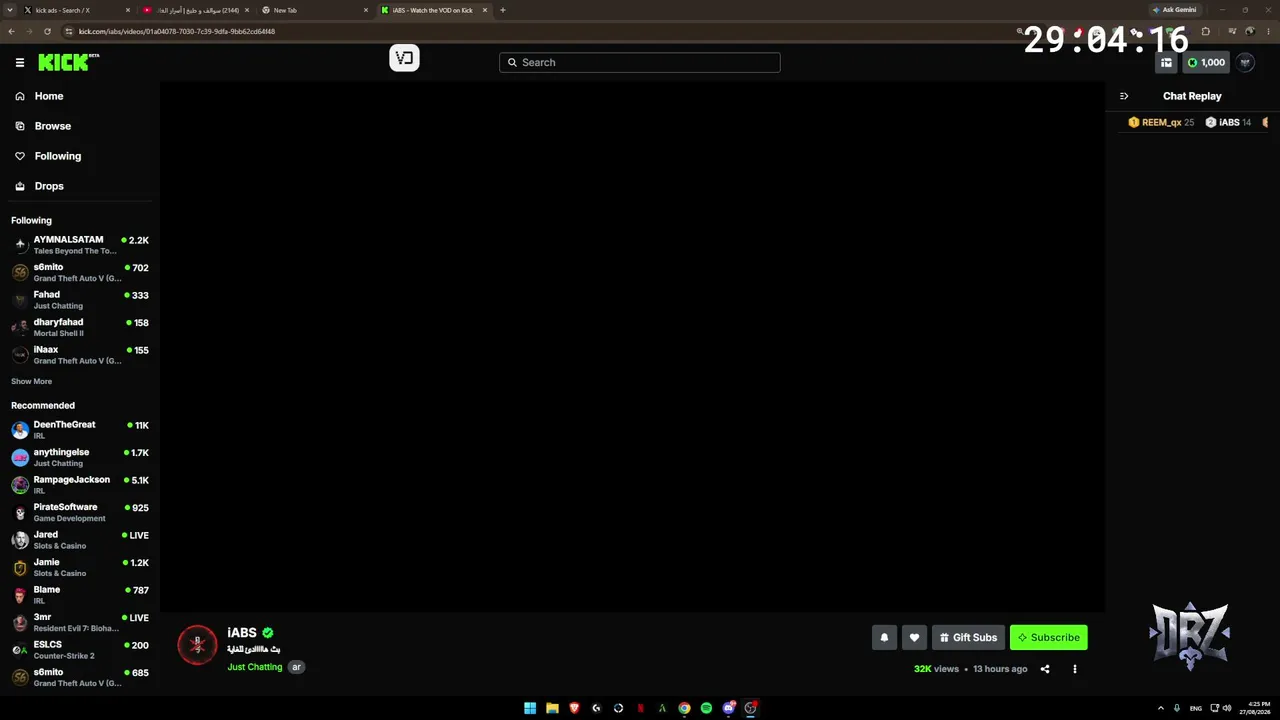Open the browser tab search dropdown
This screenshot has width=1280, height=720.
click(x=8, y=10)
